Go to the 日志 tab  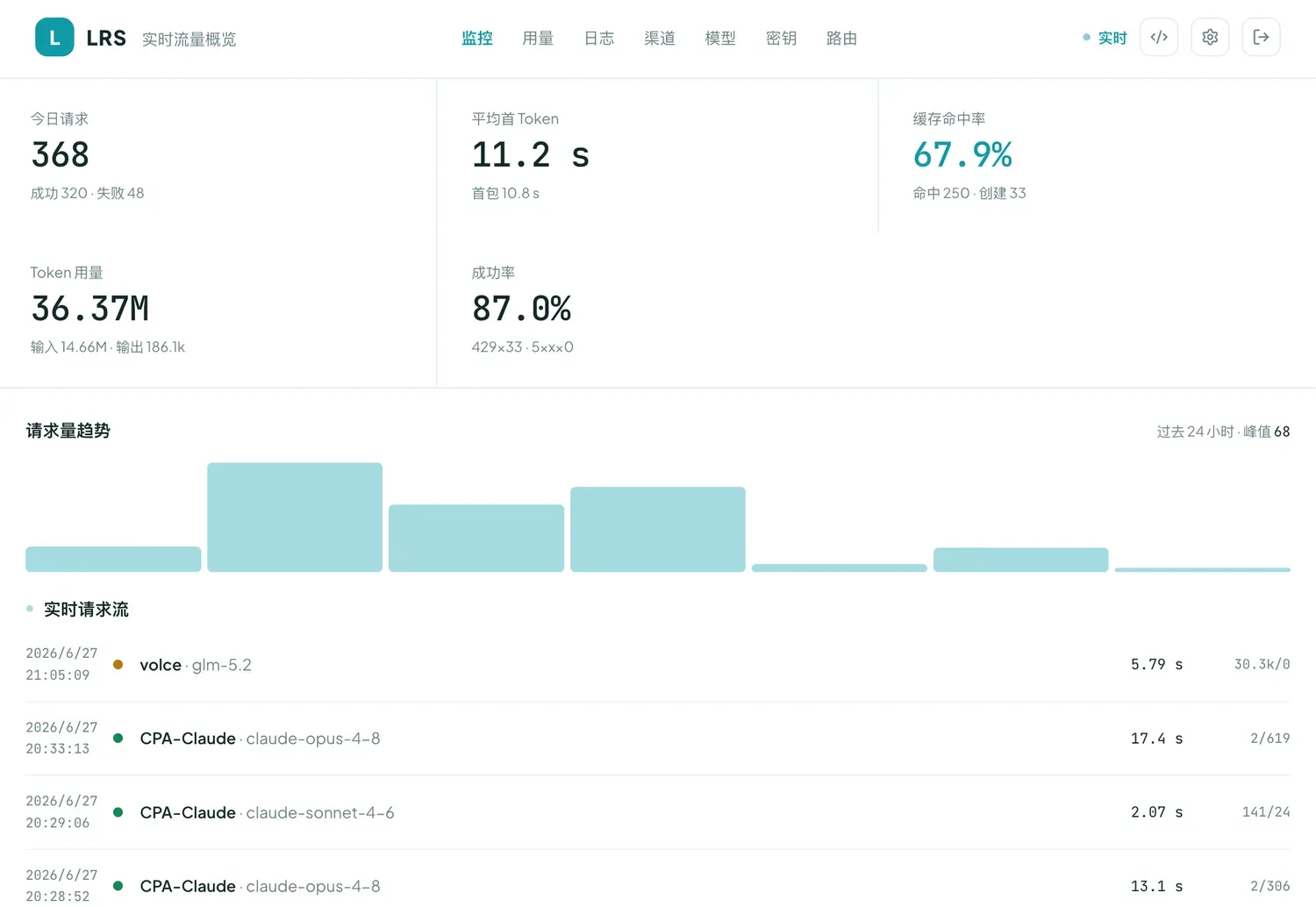599,38
